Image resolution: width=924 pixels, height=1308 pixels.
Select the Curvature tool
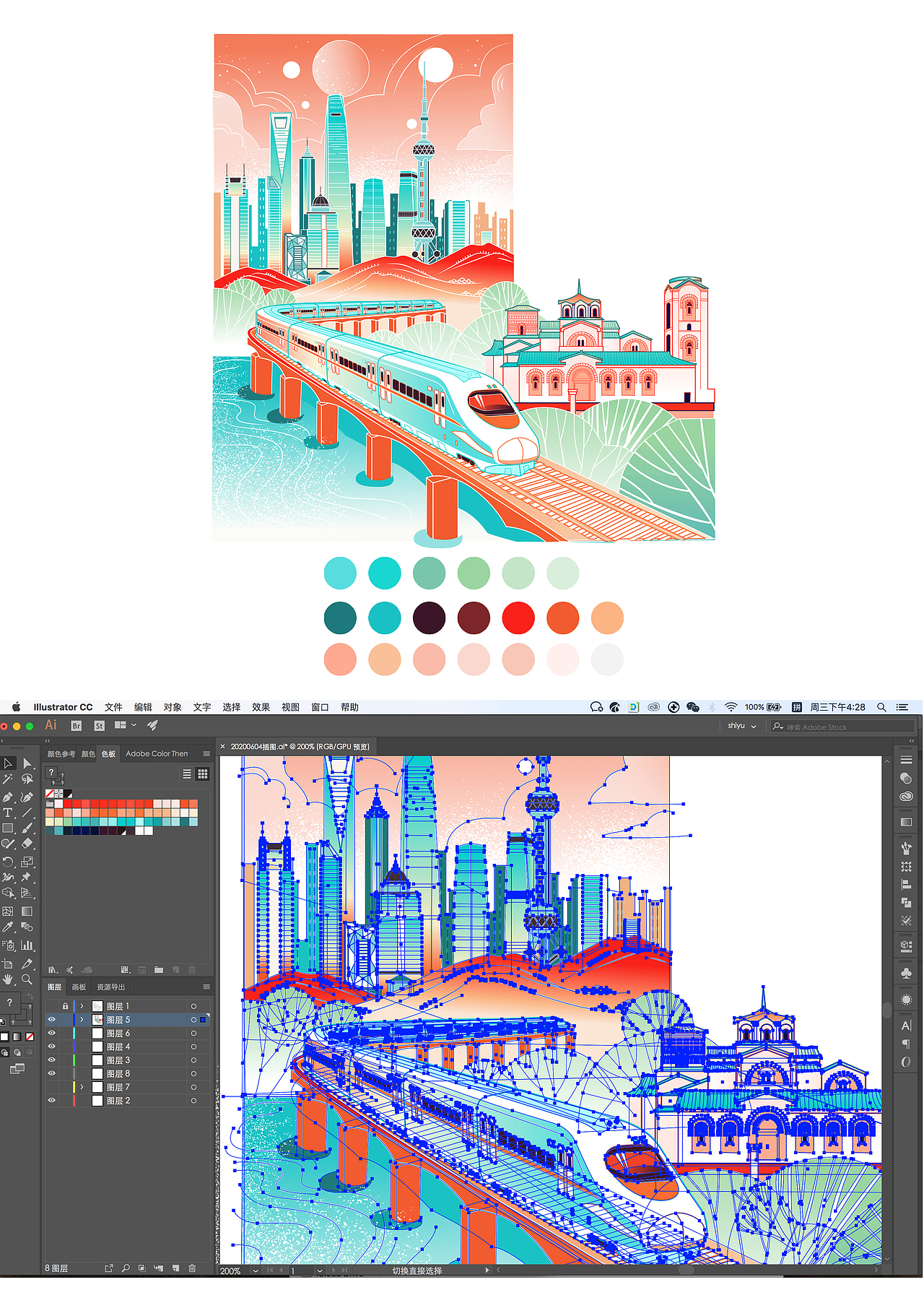[27, 797]
